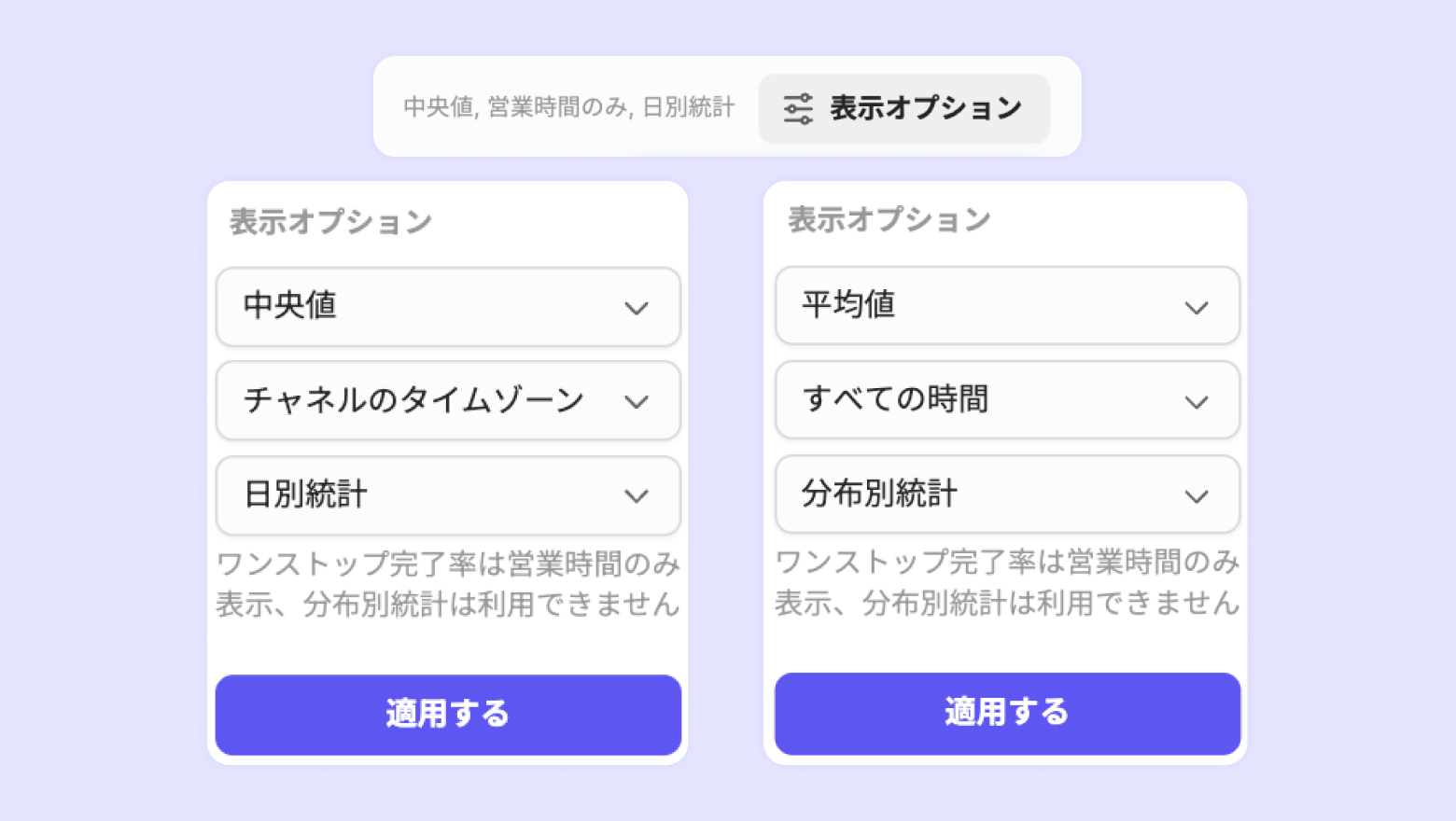Click the chevron arrow on チャネルのタイムゾーン

coord(637,402)
